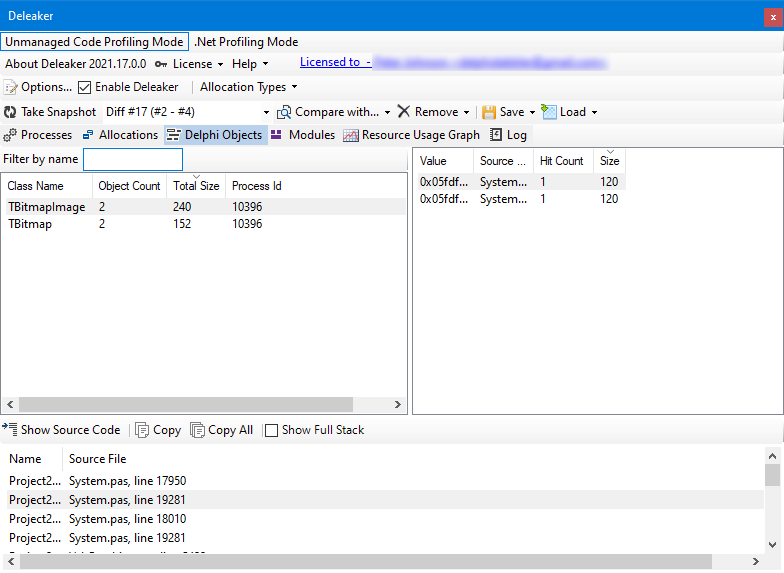Sort by the Hit Count column header

click(x=563, y=161)
